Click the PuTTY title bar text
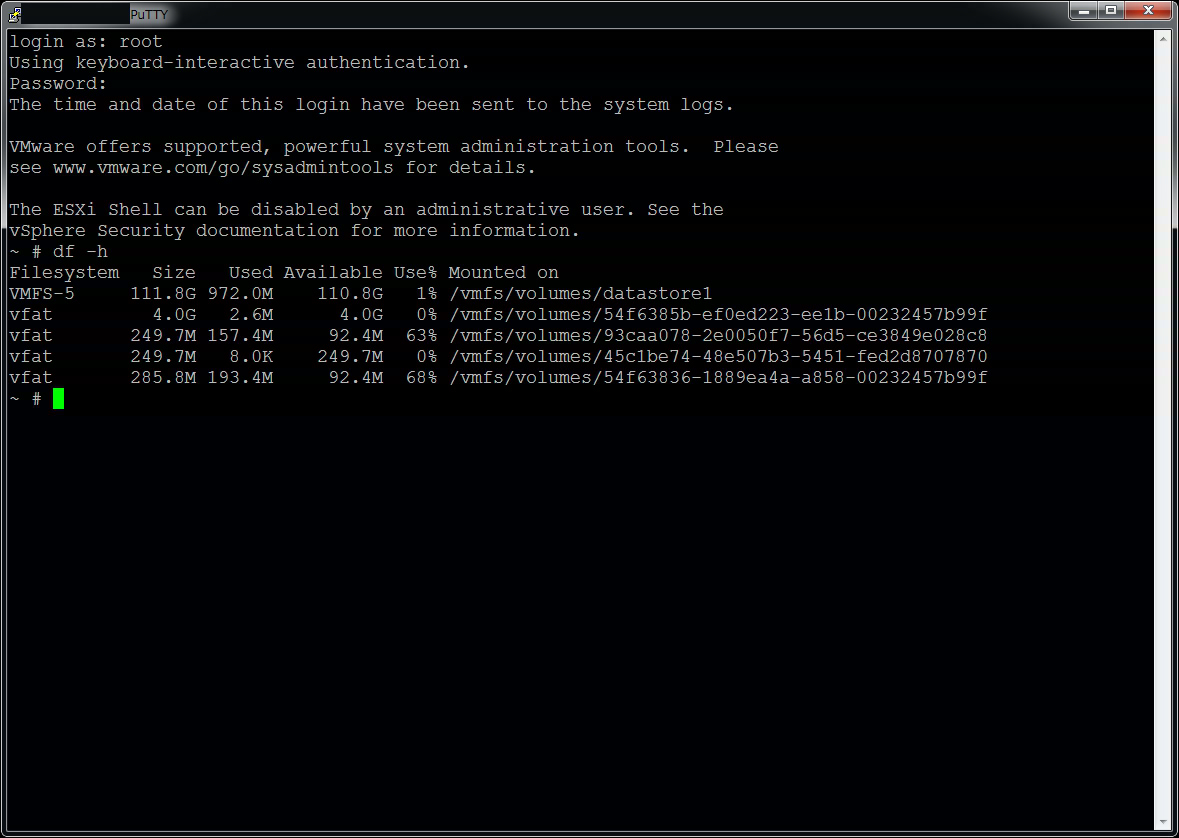The width and height of the screenshot is (1179, 838). pos(149,14)
